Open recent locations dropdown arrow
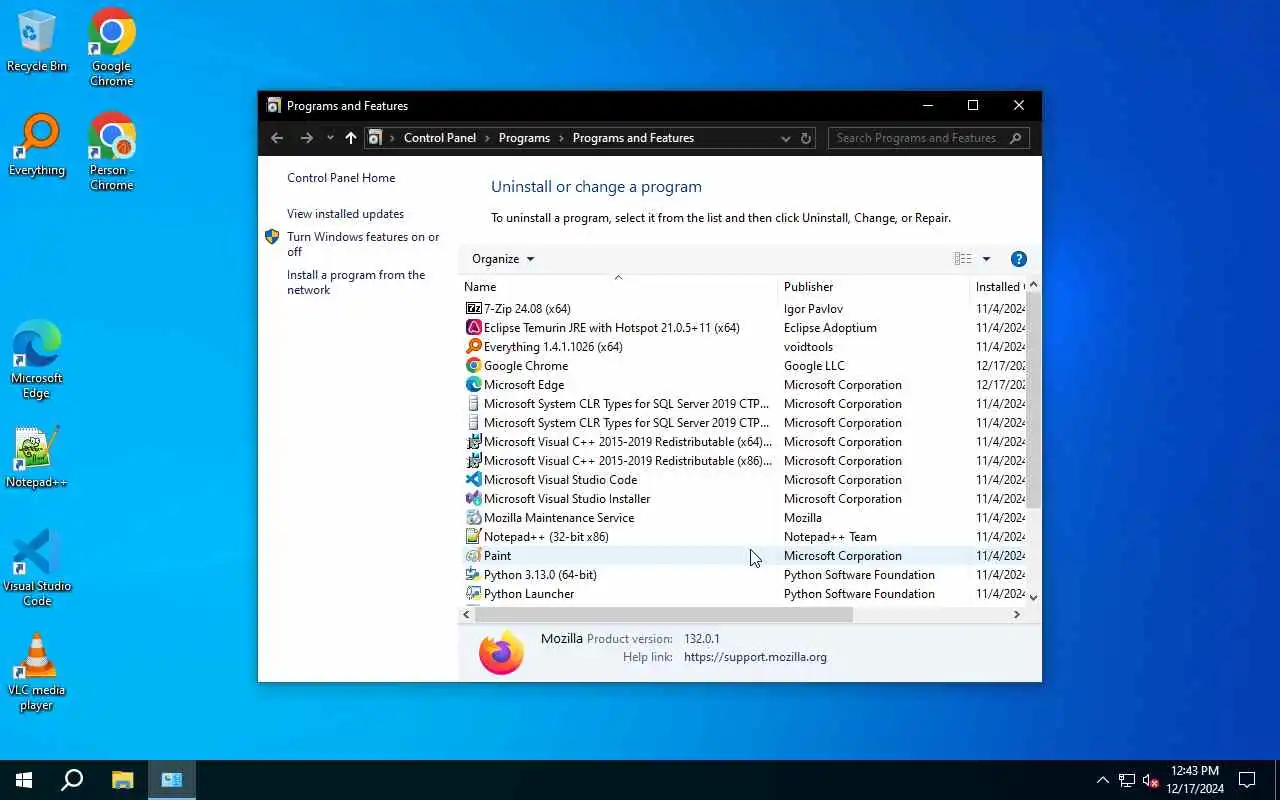 click(330, 138)
